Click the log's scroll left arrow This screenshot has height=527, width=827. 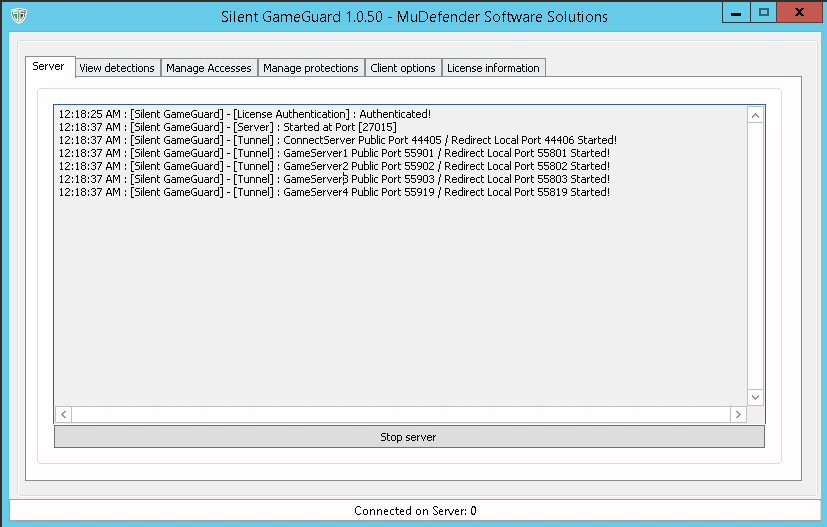(63, 414)
